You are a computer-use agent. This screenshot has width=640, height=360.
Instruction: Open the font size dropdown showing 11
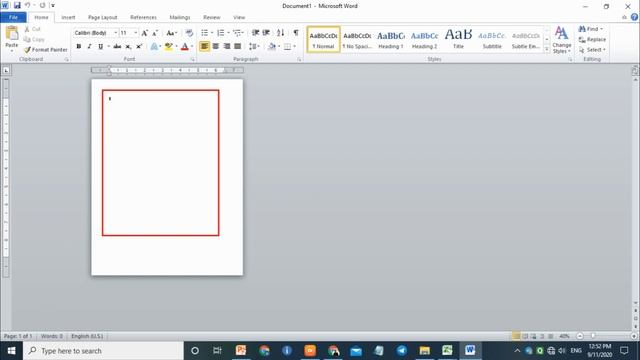coord(136,33)
